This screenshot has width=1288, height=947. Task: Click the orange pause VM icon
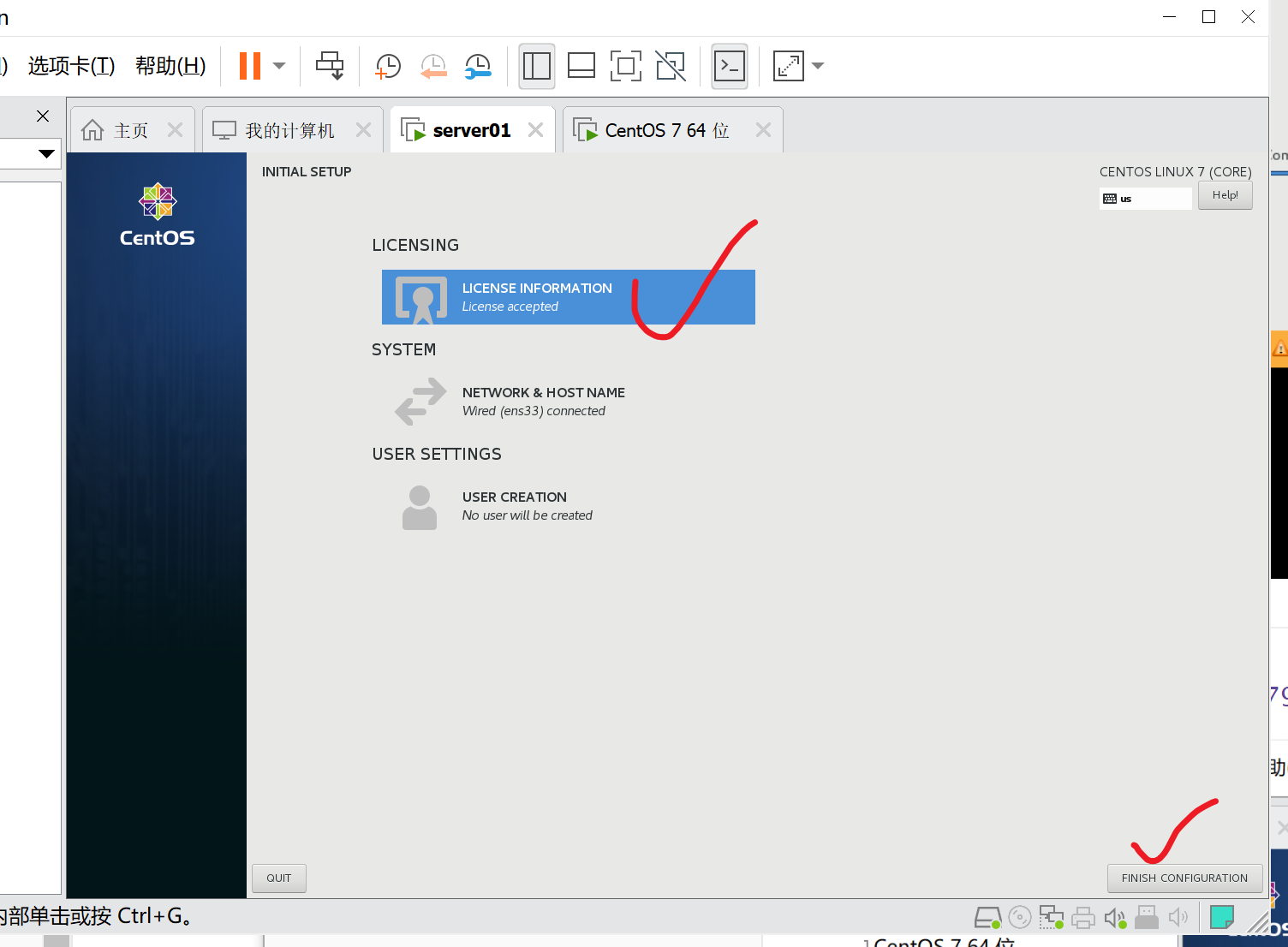click(x=250, y=66)
